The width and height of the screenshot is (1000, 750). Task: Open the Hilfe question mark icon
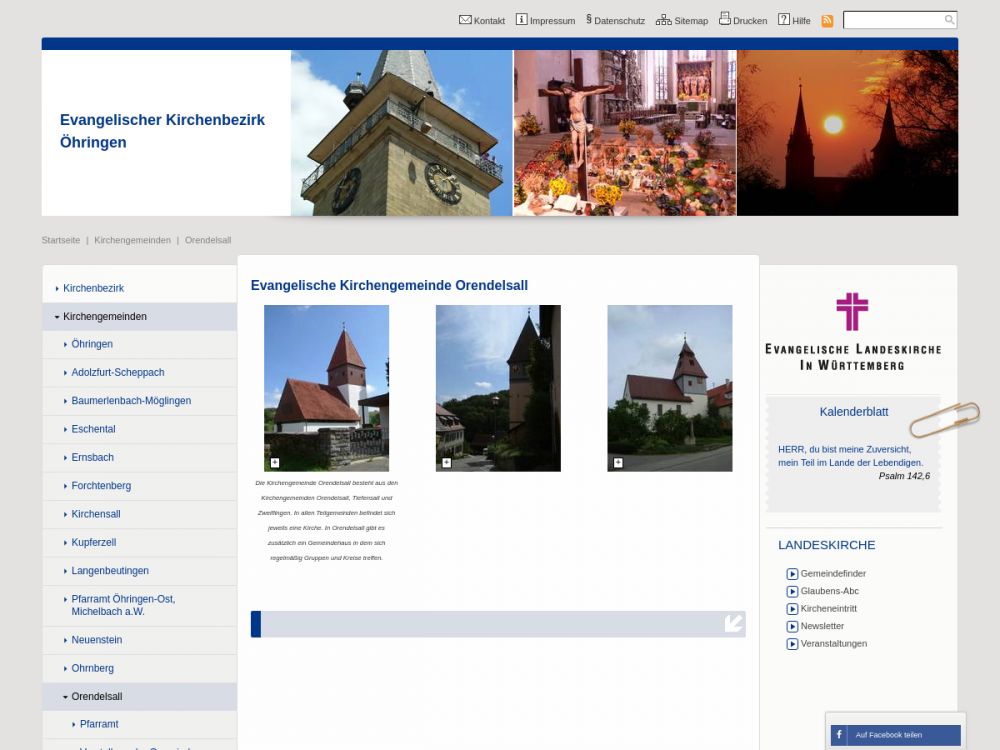(x=784, y=20)
